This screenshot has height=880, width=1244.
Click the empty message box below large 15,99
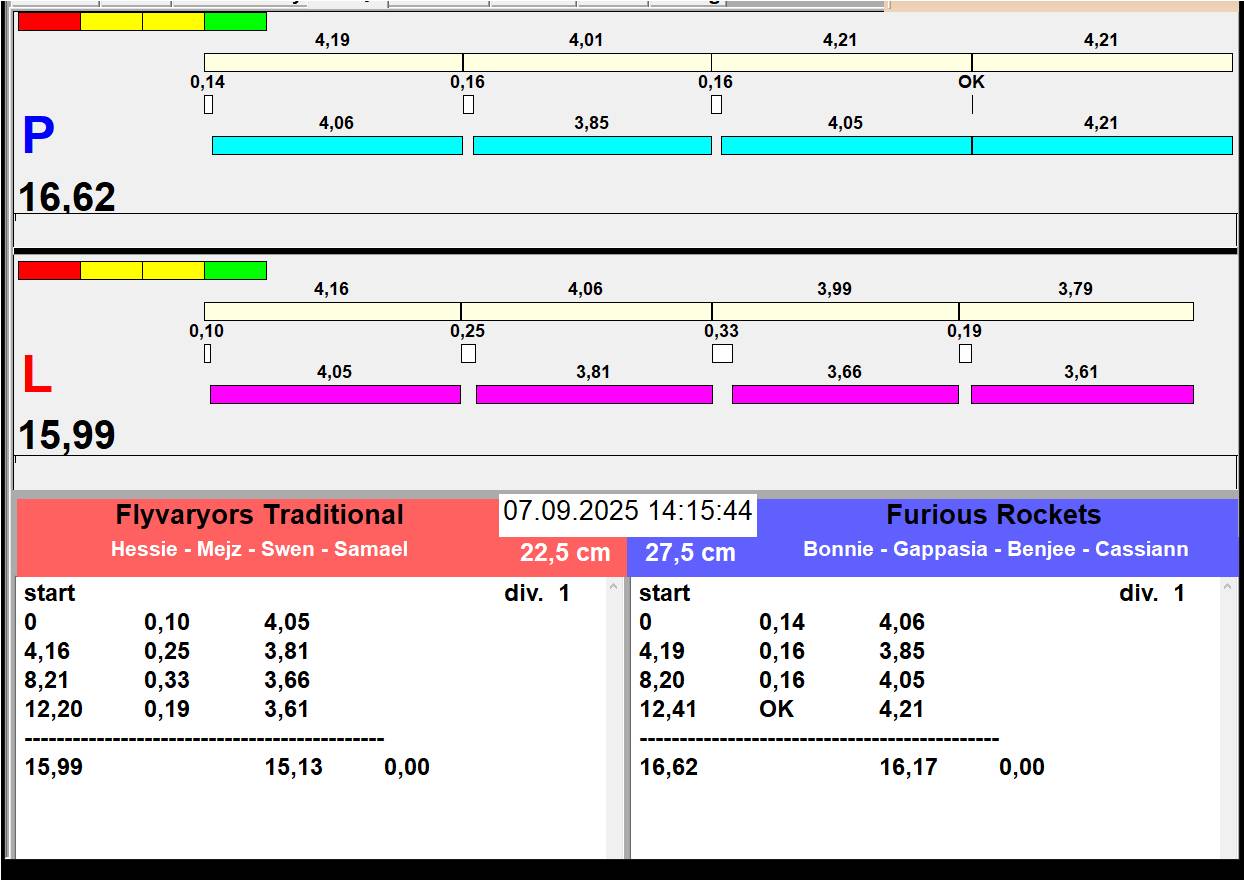(625, 472)
